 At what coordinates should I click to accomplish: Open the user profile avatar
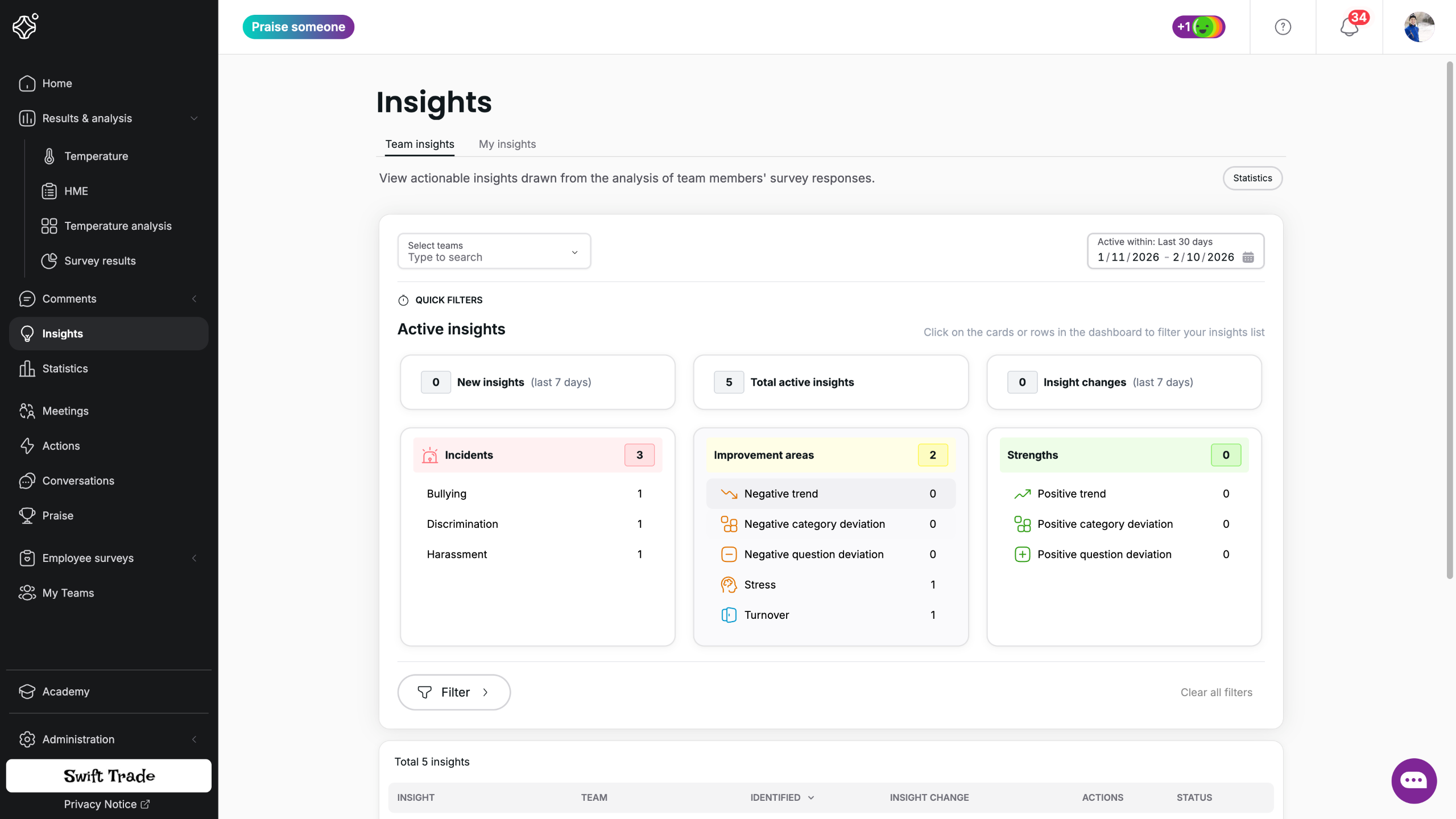(x=1418, y=27)
